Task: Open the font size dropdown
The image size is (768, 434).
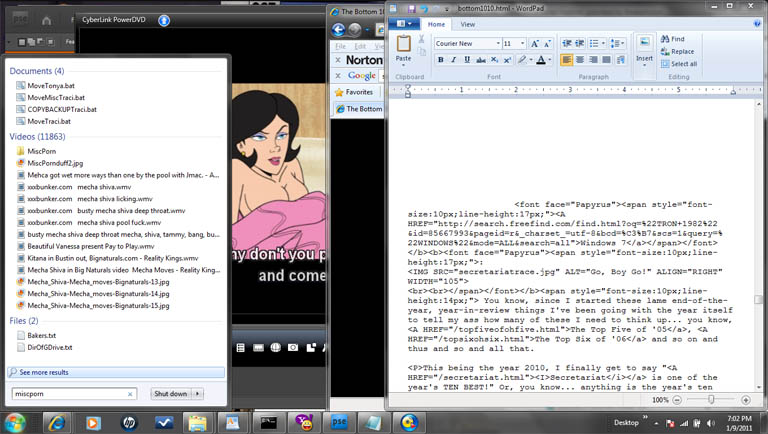Action: coord(521,44)
